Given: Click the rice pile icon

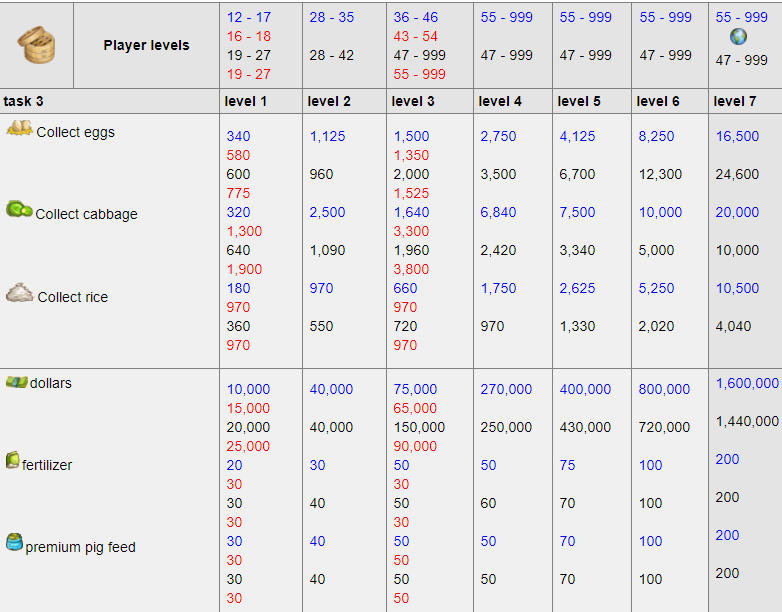Looking at the screenshot, I should click(19, 292).
